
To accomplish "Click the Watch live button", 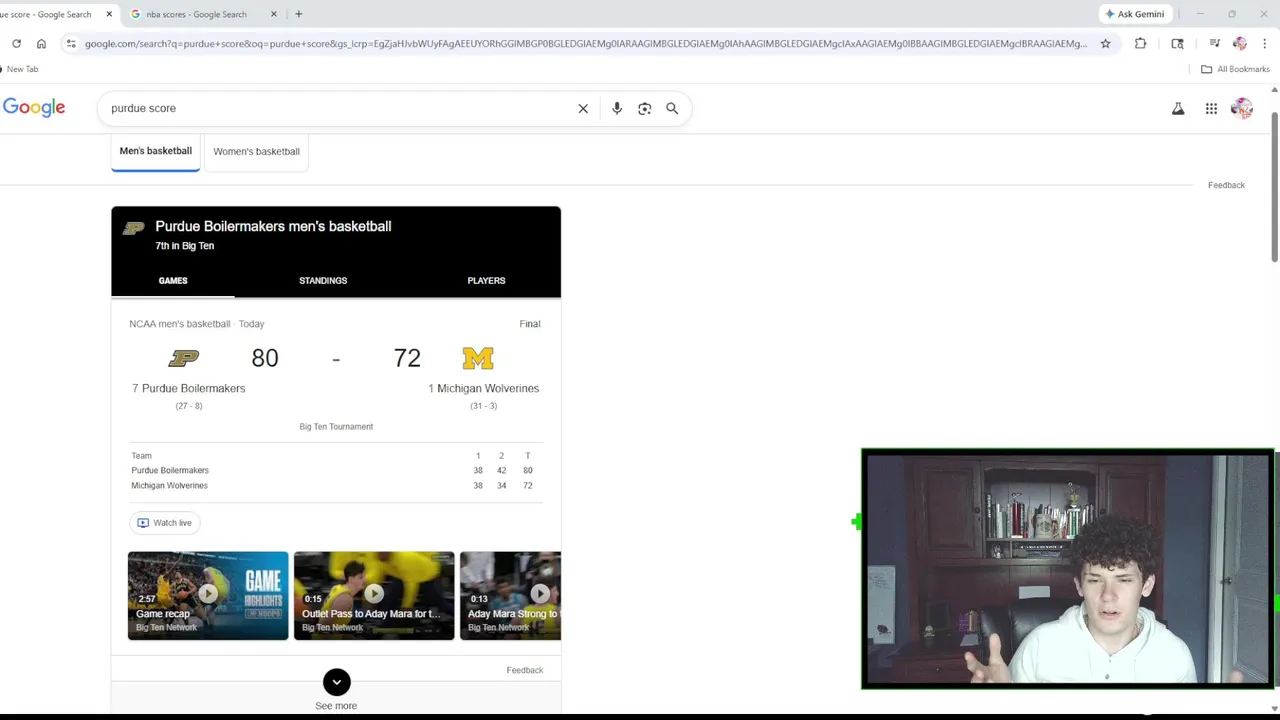I will tap(164, 522).
